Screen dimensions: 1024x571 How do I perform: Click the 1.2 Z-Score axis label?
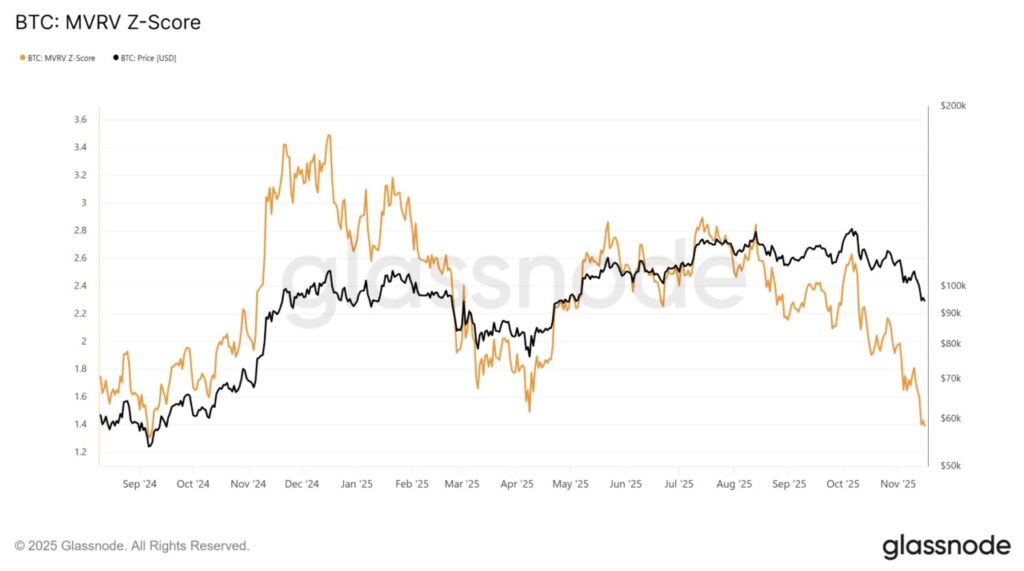click(x=81, y=452)
